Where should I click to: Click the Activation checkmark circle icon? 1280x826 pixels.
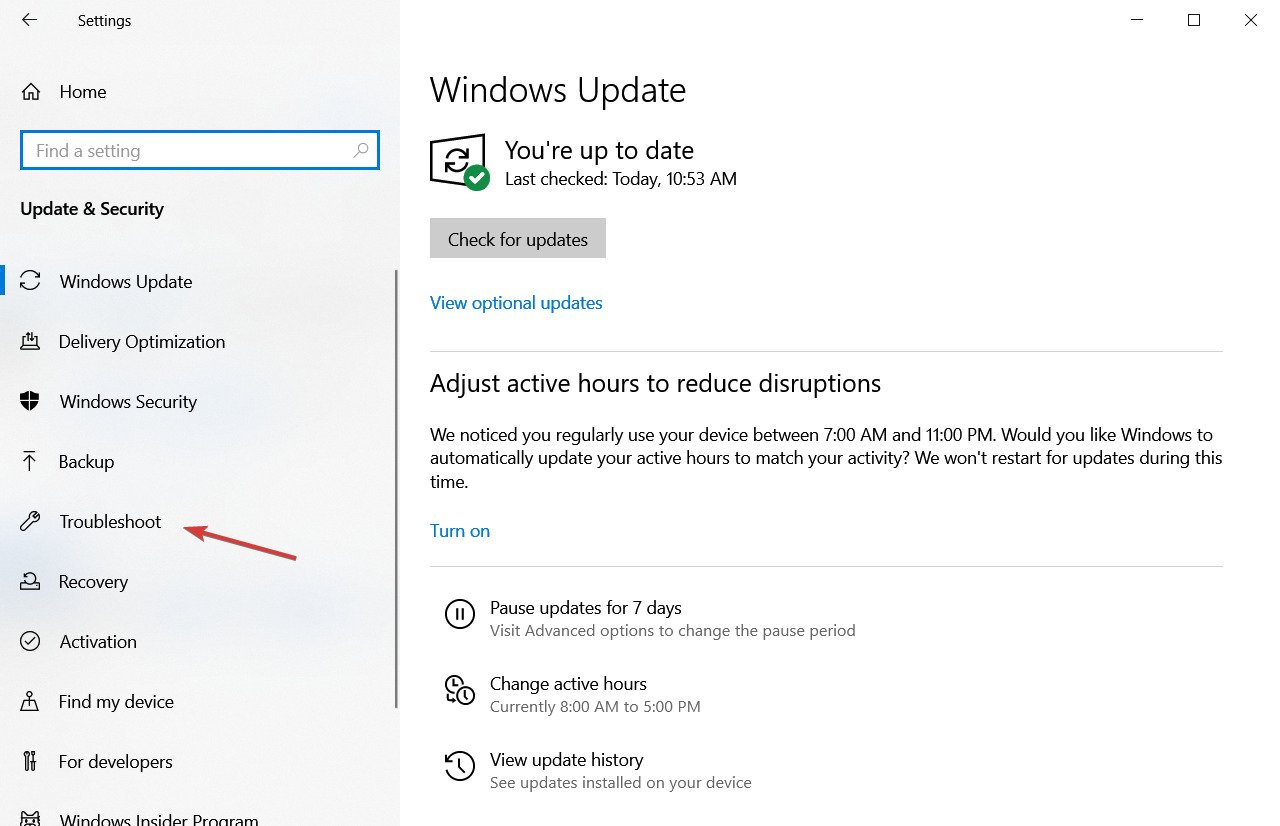30,641
